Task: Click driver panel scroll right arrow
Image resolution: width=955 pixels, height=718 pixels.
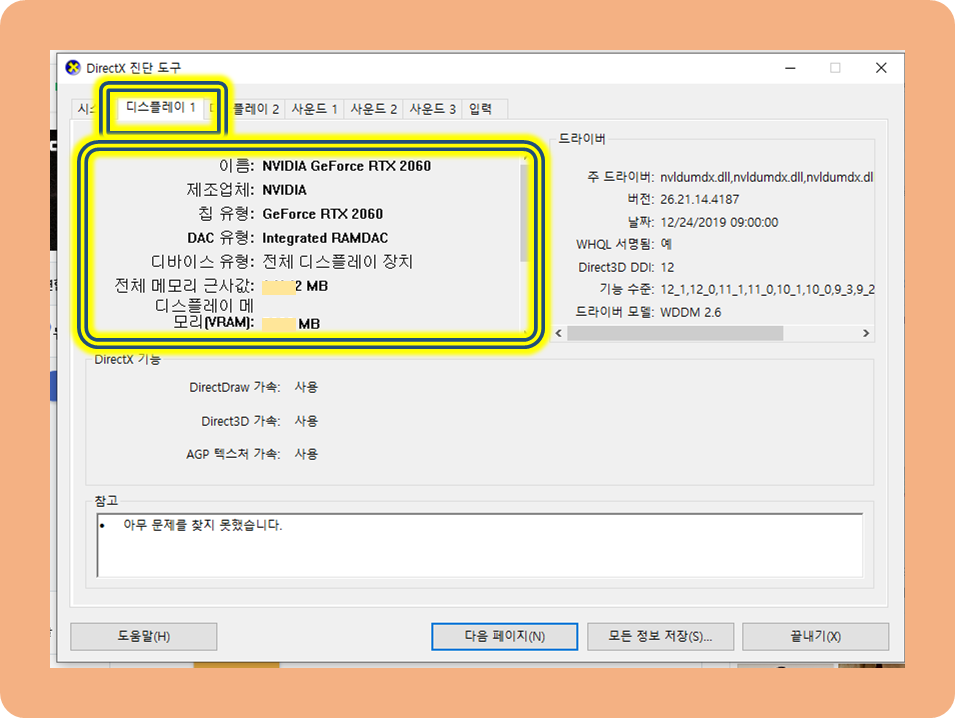Action: click(866, 333)
